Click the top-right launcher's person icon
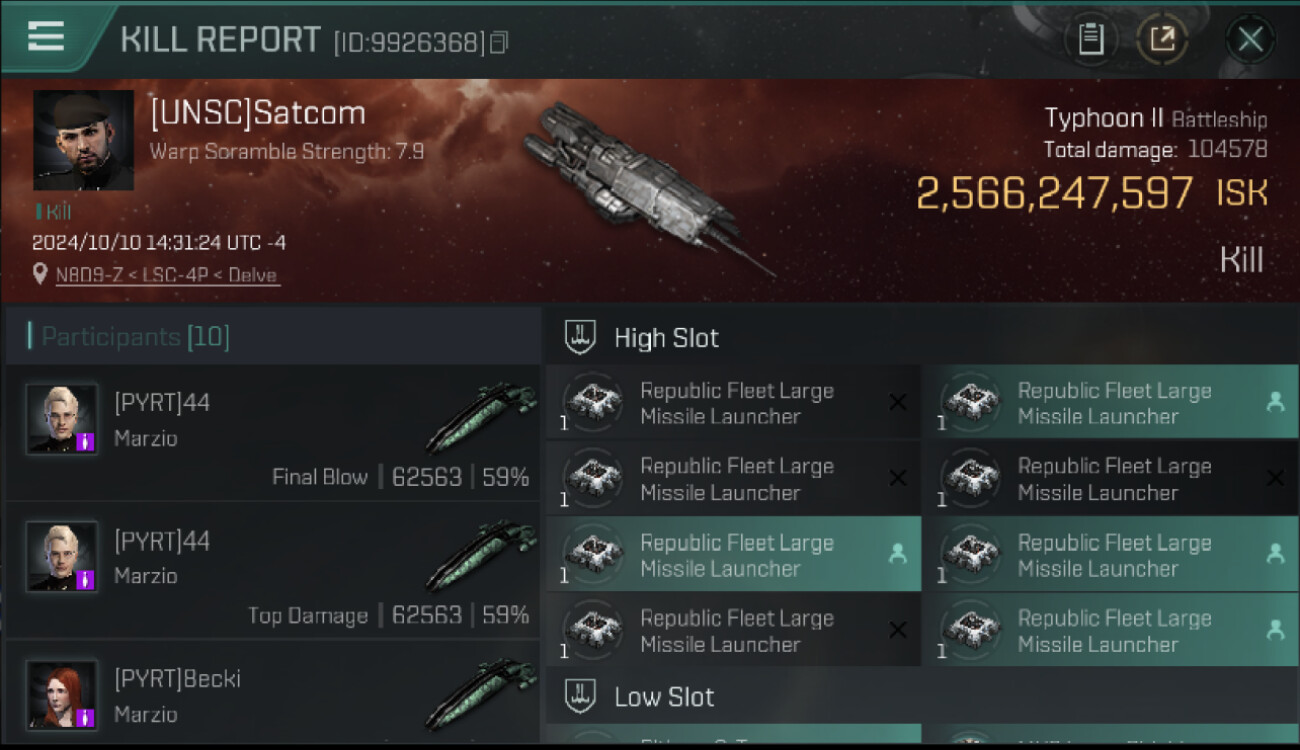This screenshot has height=750, width=1300. click(1275, 402)
